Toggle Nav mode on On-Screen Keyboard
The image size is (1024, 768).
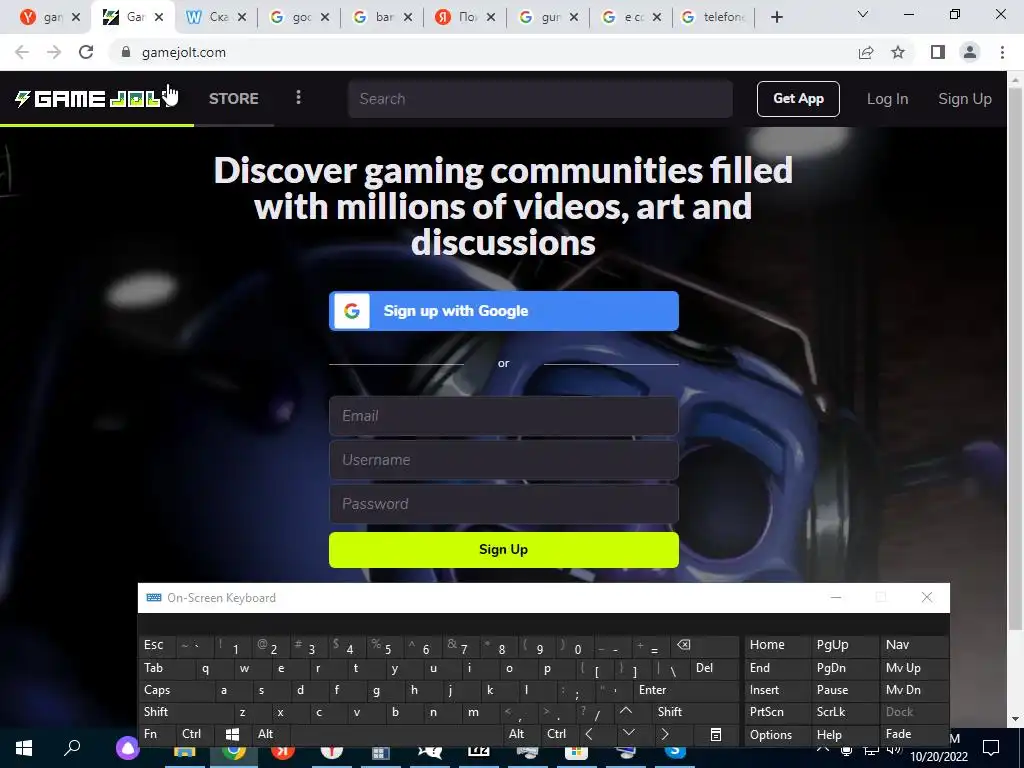click(914, 645)
